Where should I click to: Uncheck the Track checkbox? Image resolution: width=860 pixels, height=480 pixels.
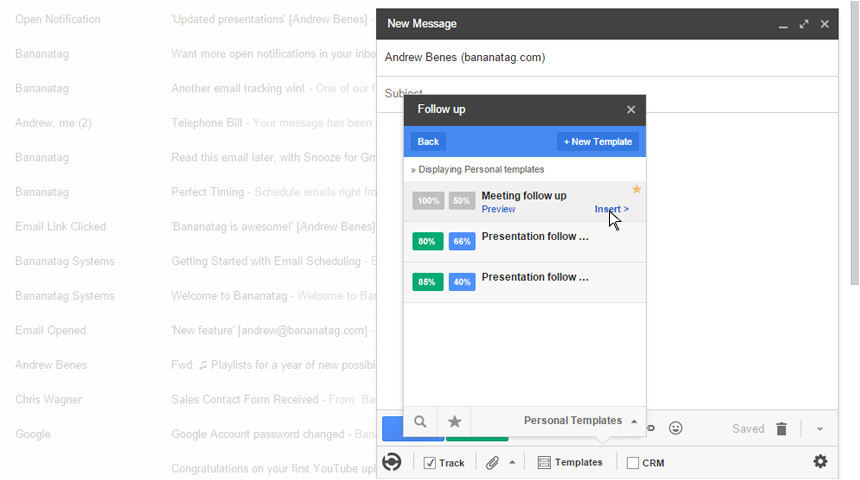tap(430, 463)
